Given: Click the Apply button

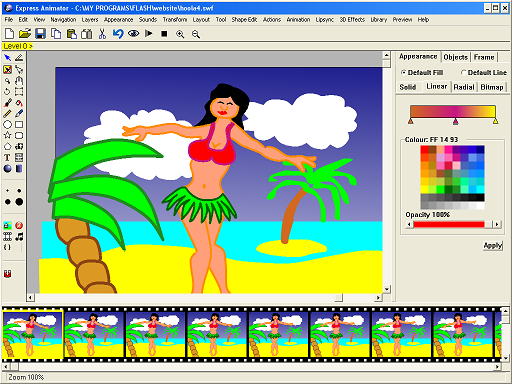Looking at the screenshot, I should [x=493, y=246].
